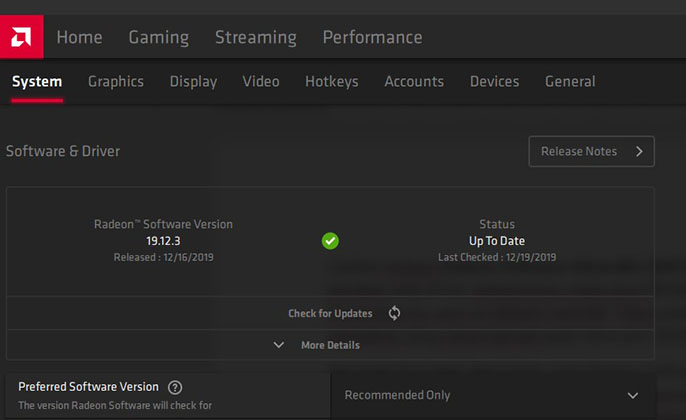Viewport: 686px width, 420px height.
Task: Click Check for Updates
Action: click(330, 313)
